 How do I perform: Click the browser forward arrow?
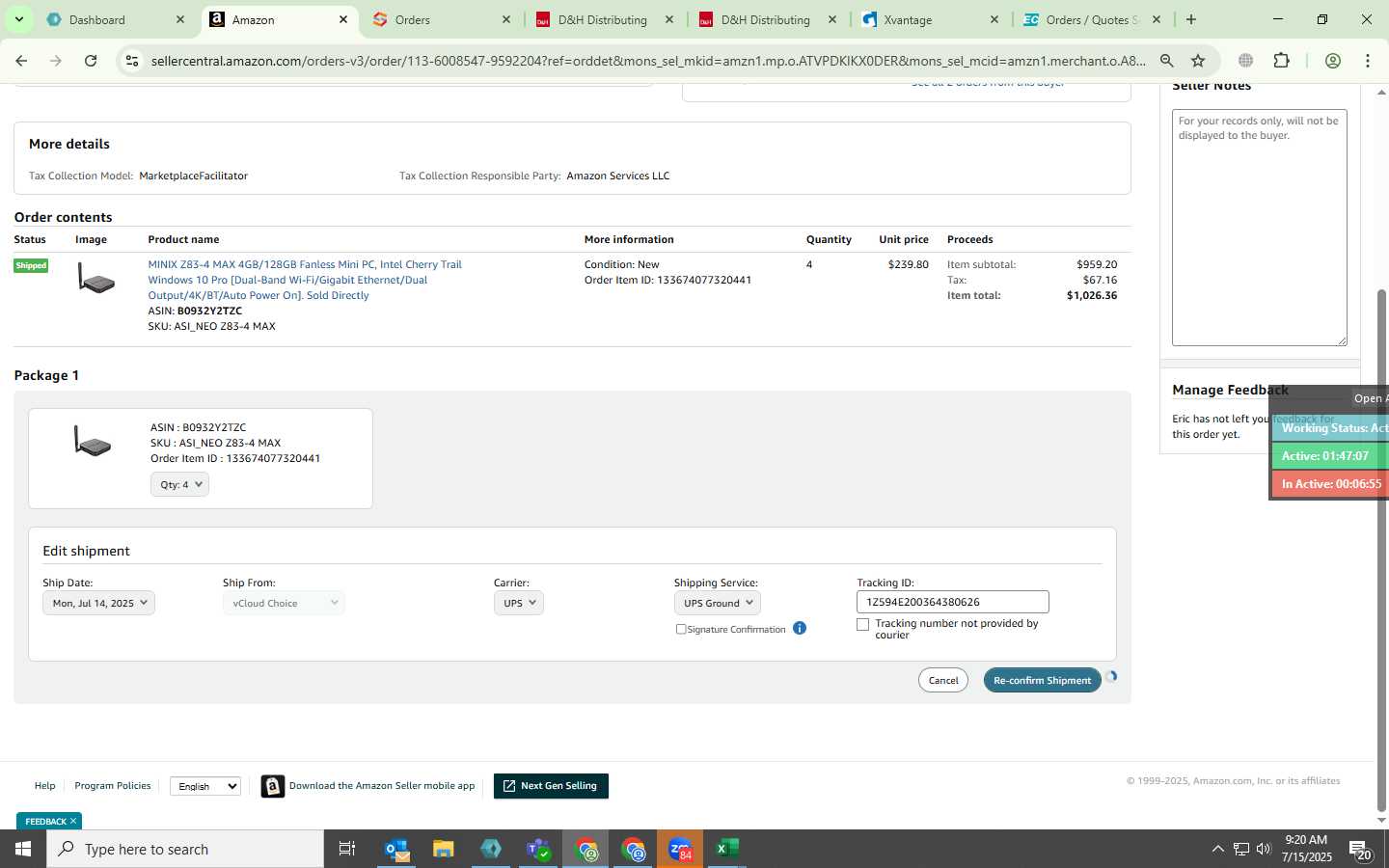click(56, 61)
